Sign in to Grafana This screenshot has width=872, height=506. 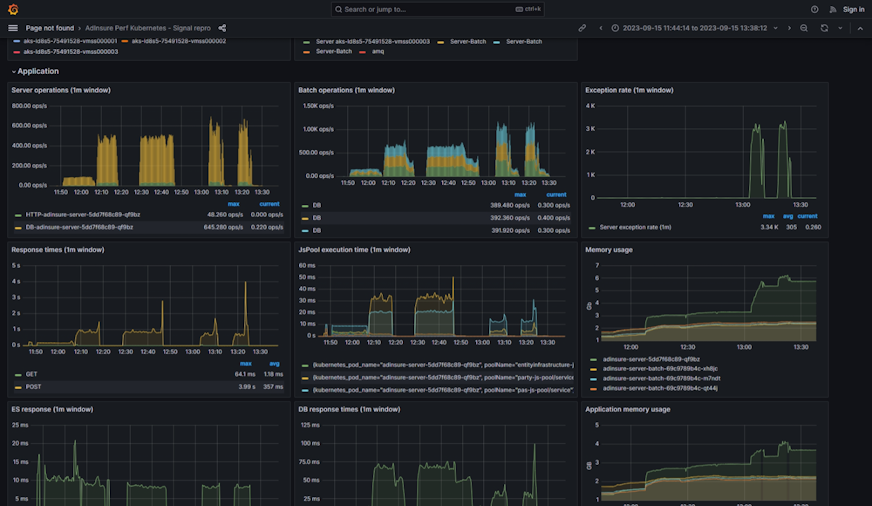pyautogui.click(x=853, y=9)
